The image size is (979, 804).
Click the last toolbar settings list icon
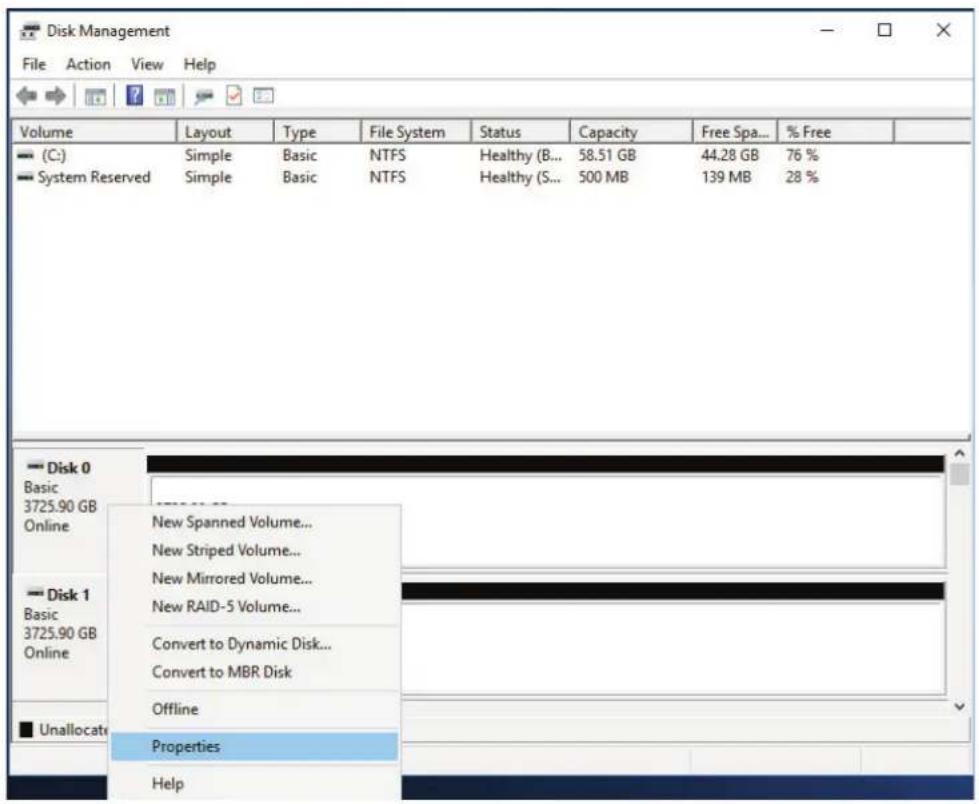pos(263,96)
